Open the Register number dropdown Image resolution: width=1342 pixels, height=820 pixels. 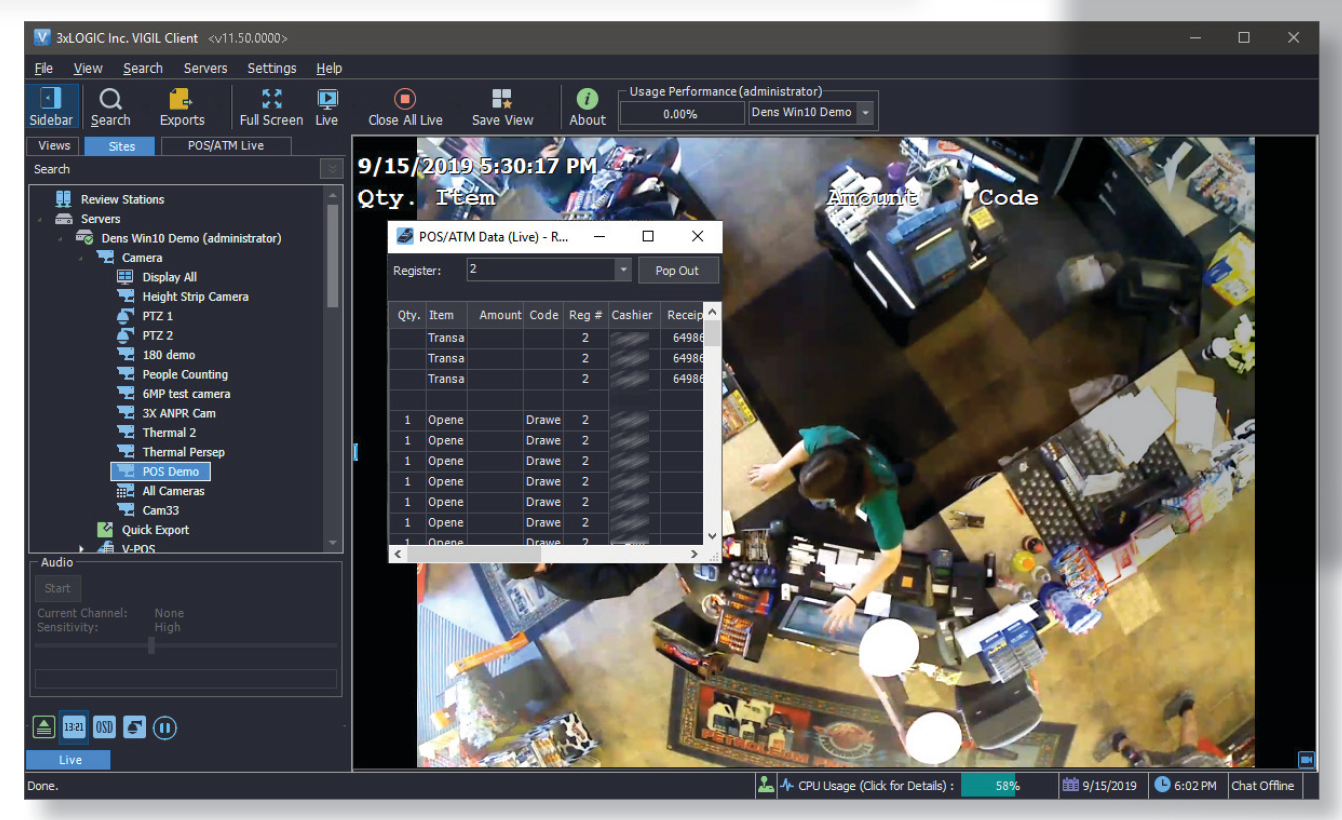pyautogui.click(x=623, y=270)
